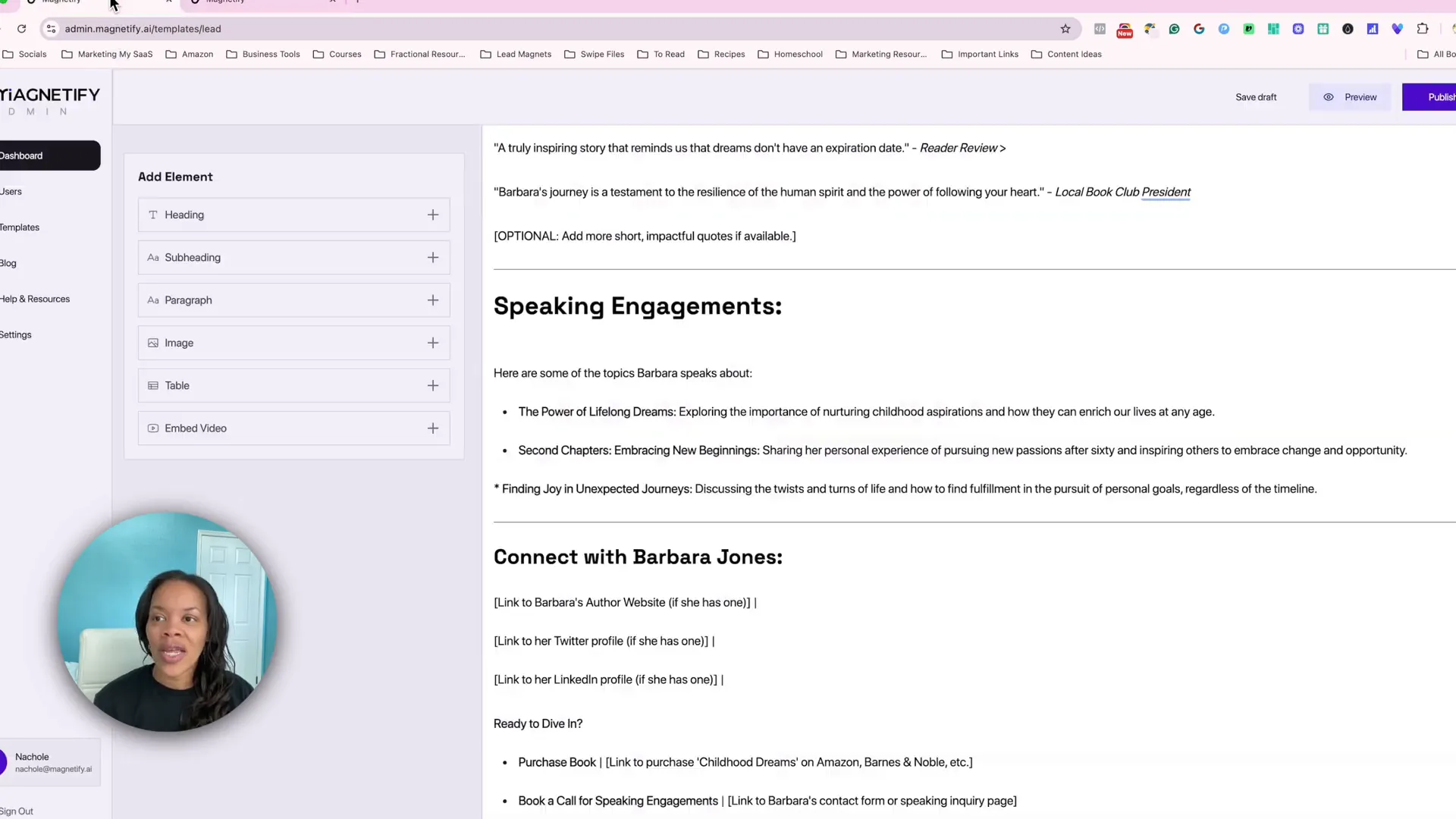Click the purple Publish button
Screen dimensions: 1456x819
[x=1430, y=97]
